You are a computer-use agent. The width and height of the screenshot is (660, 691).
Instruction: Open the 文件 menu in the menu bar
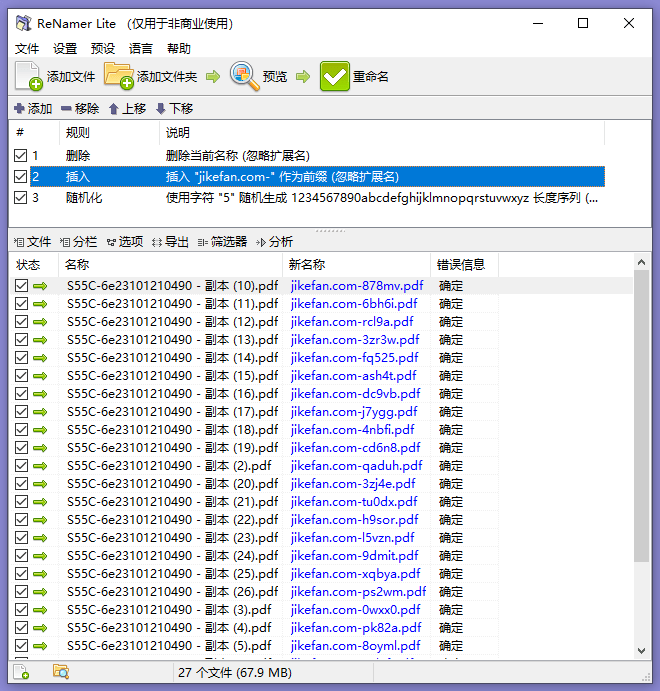tap(27, 48)
